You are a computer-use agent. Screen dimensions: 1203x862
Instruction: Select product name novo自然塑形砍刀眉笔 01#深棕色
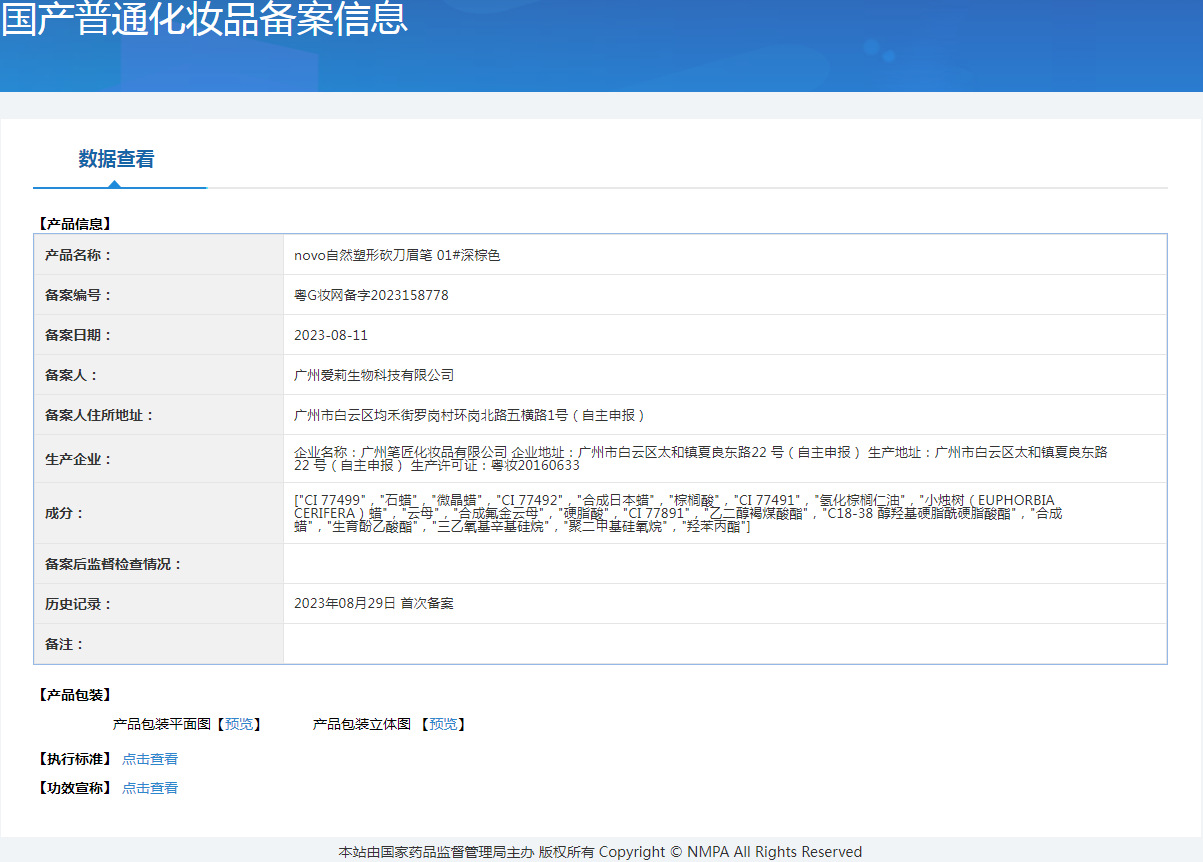397,255
